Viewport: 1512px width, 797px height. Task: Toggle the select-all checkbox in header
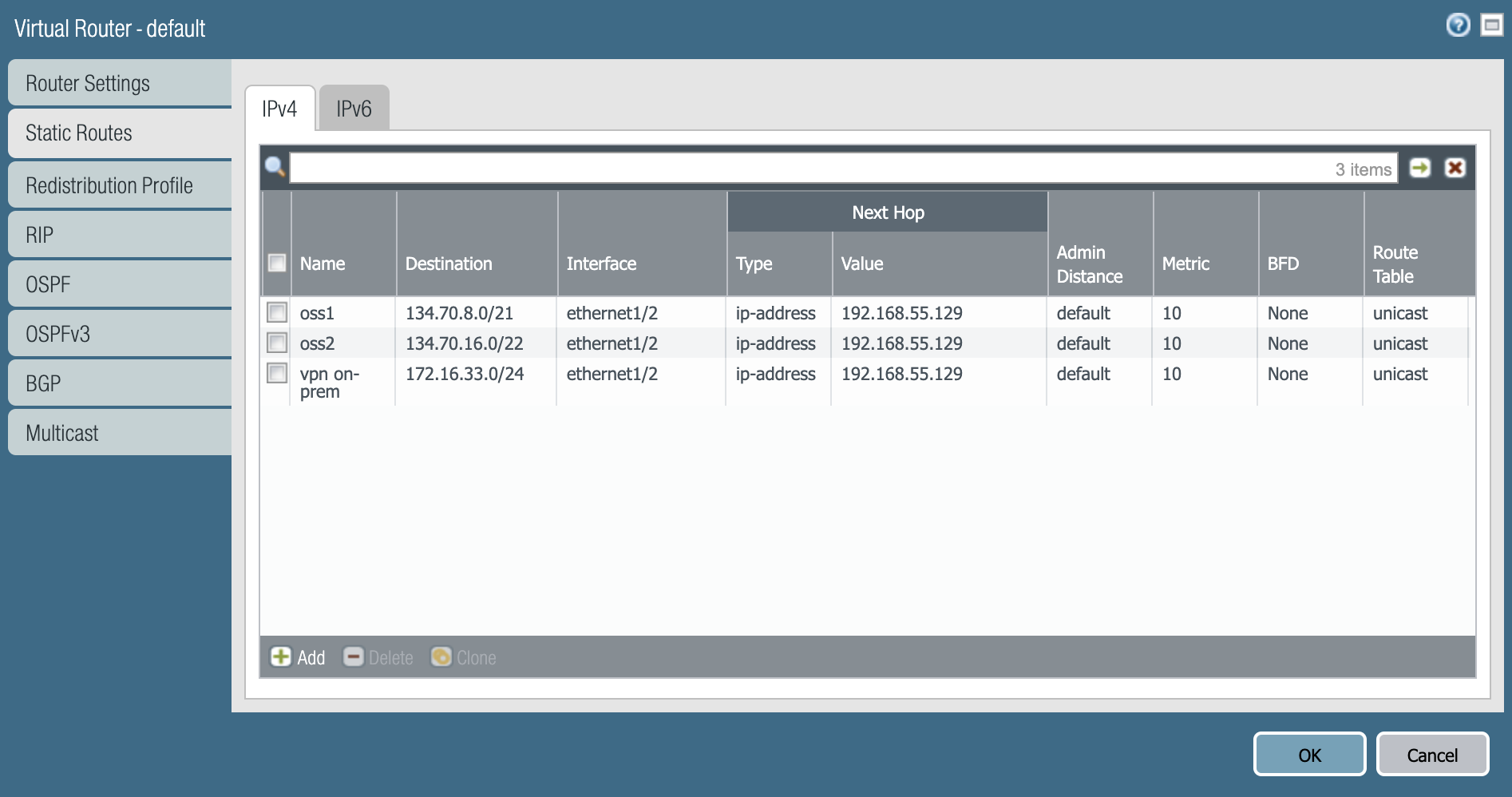[x=277, y=263]
